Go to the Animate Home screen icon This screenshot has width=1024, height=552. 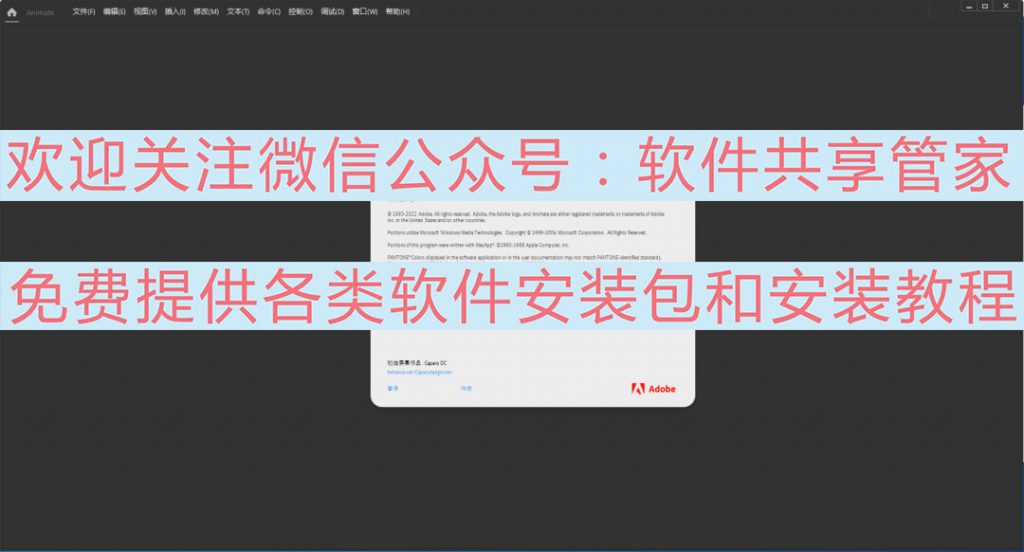pos(12,12)
